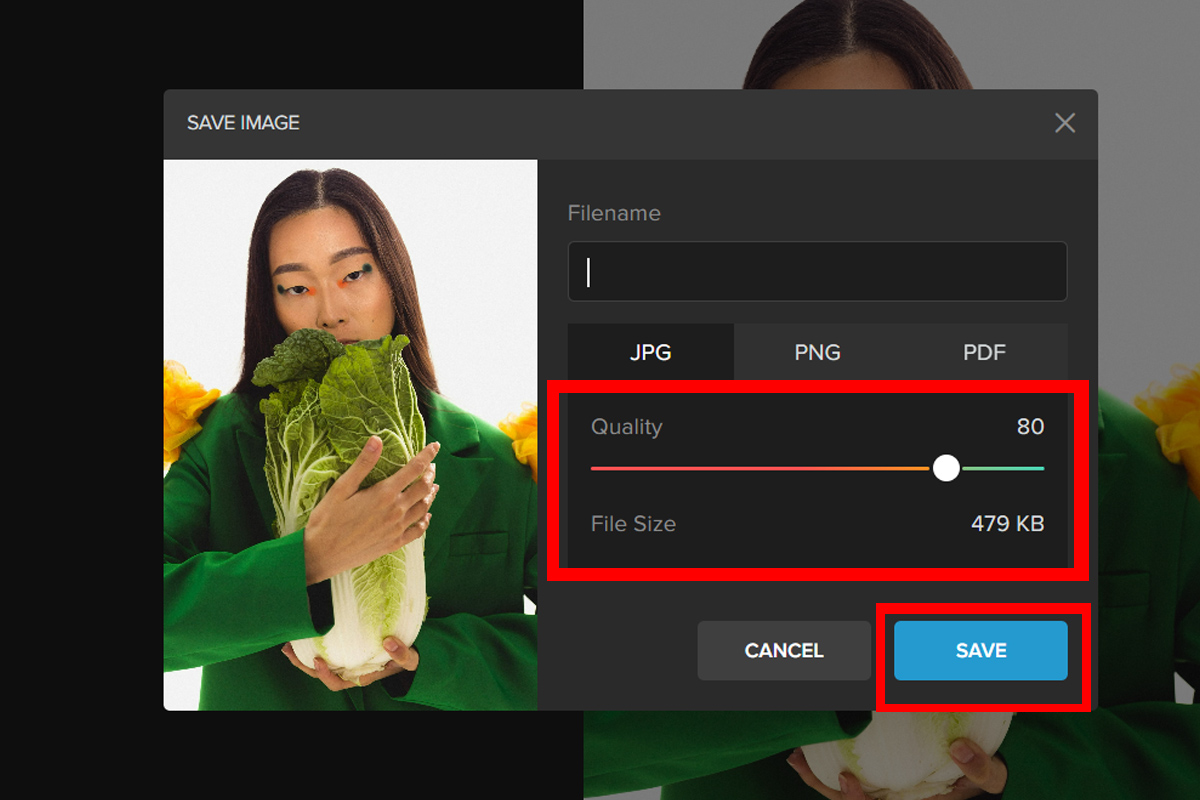
Task: Click the Filename label
Action: point(614,213)
